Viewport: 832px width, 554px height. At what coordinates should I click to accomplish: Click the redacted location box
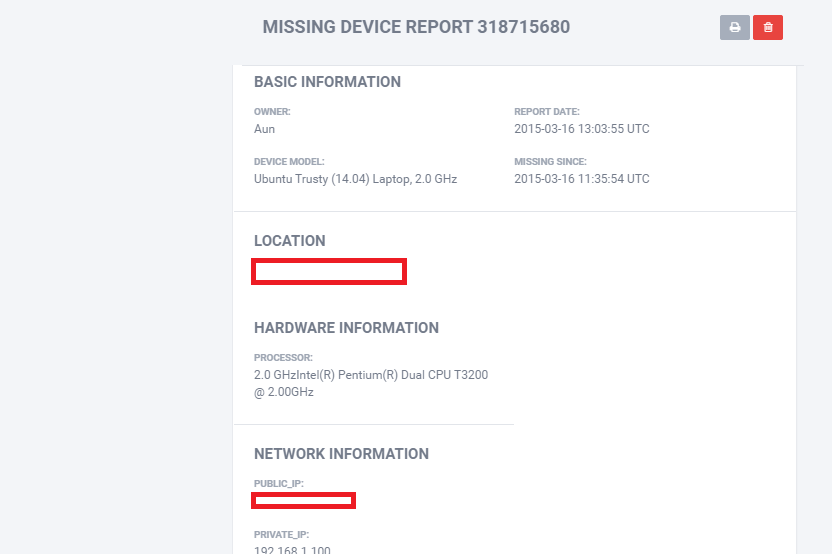[x=329, y=271]
